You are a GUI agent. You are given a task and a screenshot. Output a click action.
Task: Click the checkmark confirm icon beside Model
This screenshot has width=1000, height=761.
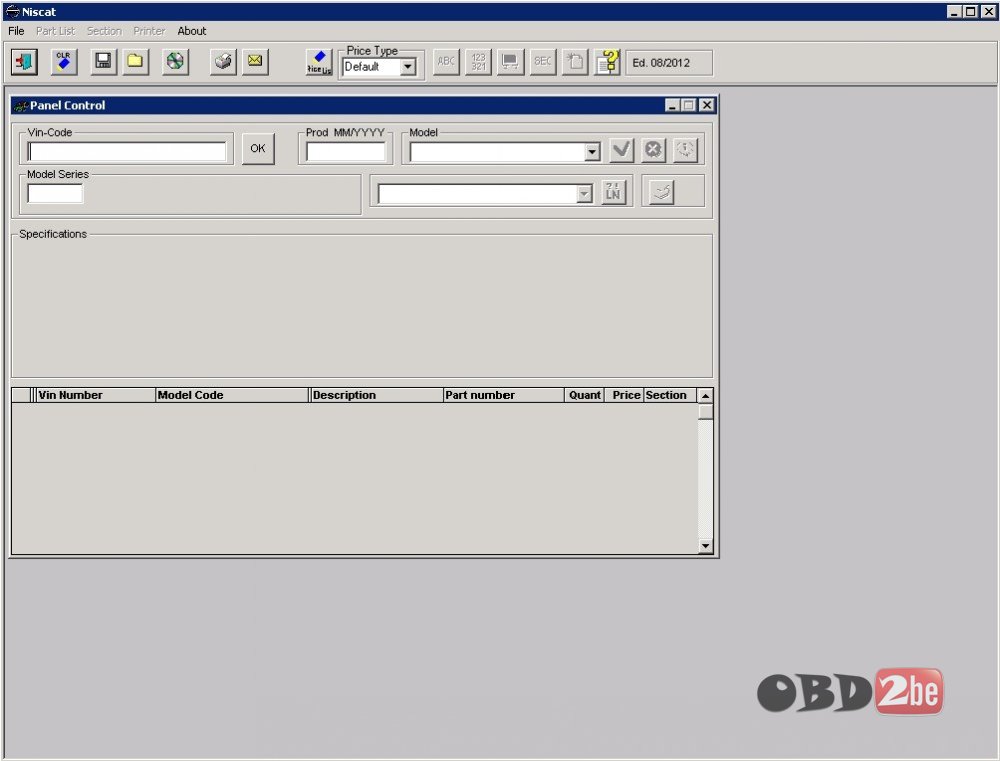pyautogui.click(x=621, y=150)
